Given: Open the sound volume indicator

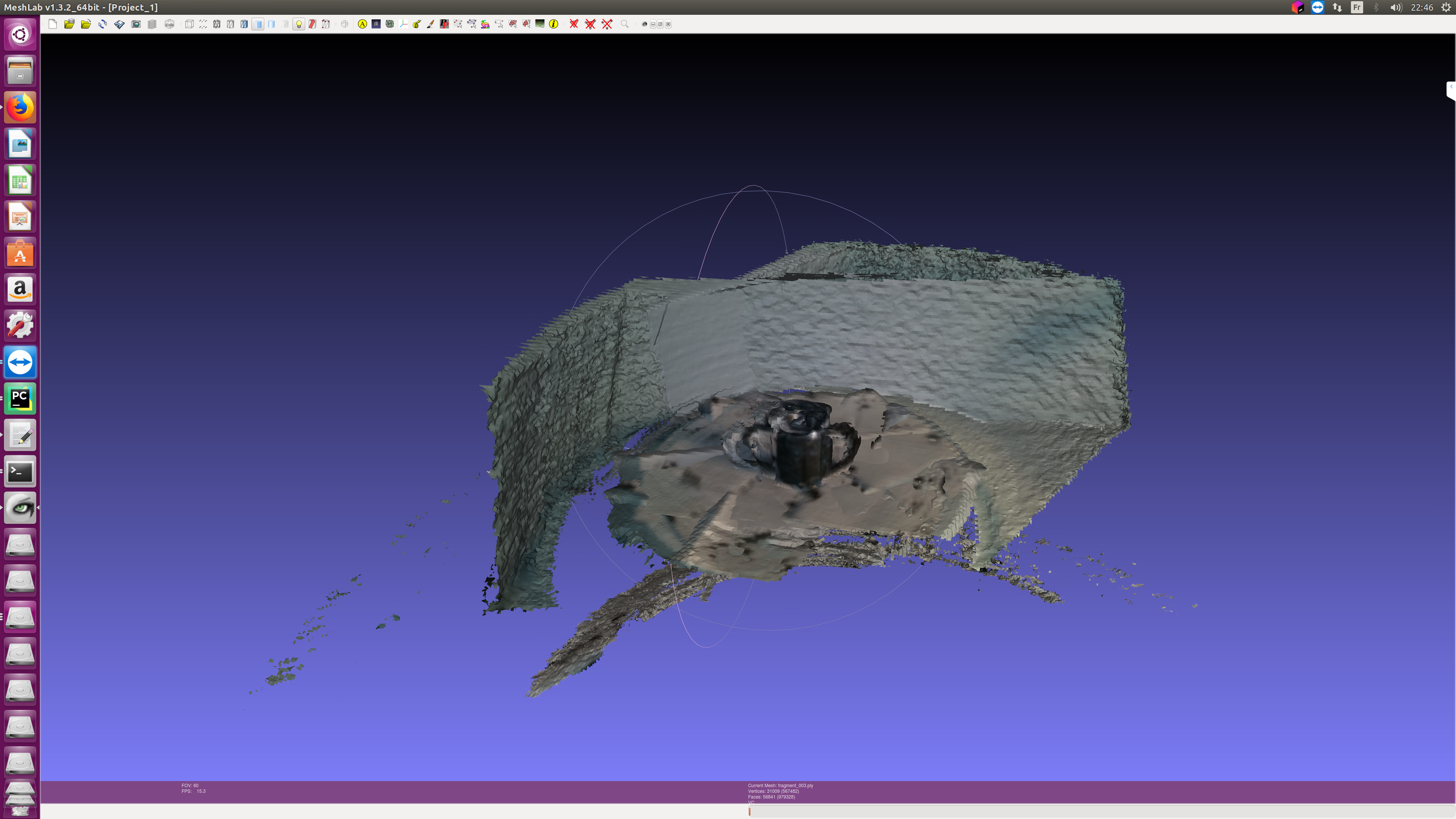Looking at the screenshot, I should coord(1395,7).
